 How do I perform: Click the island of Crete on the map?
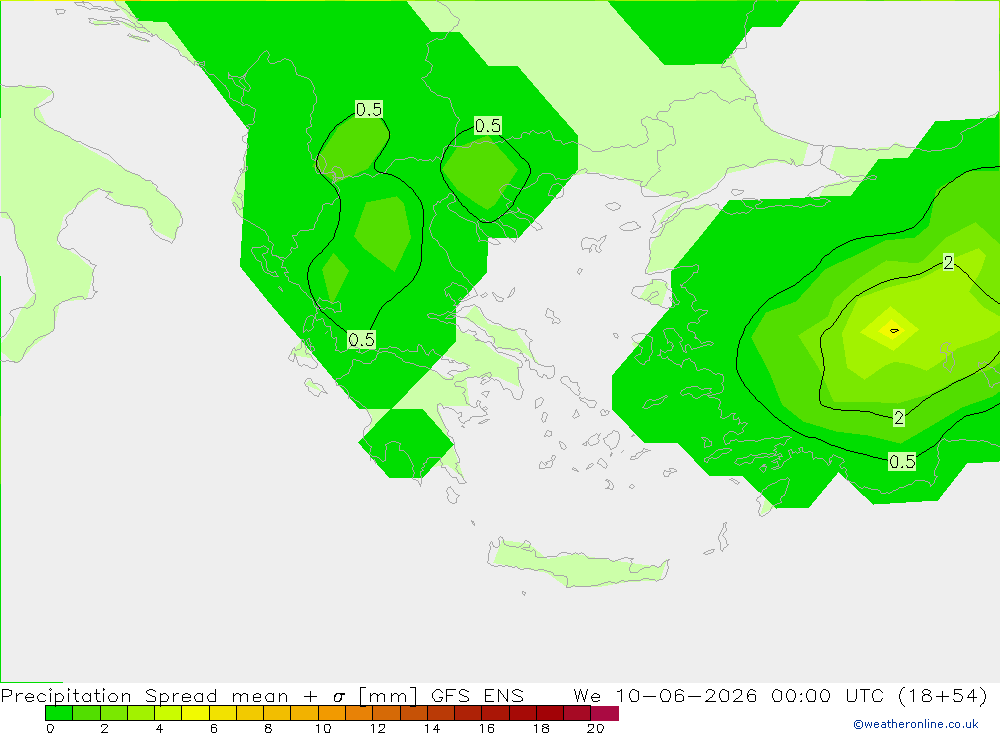578,563
